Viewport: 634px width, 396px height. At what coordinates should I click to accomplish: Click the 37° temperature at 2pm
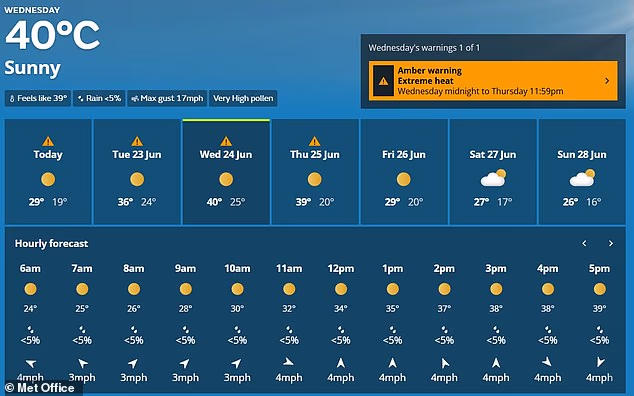click(x=444, y=309)
